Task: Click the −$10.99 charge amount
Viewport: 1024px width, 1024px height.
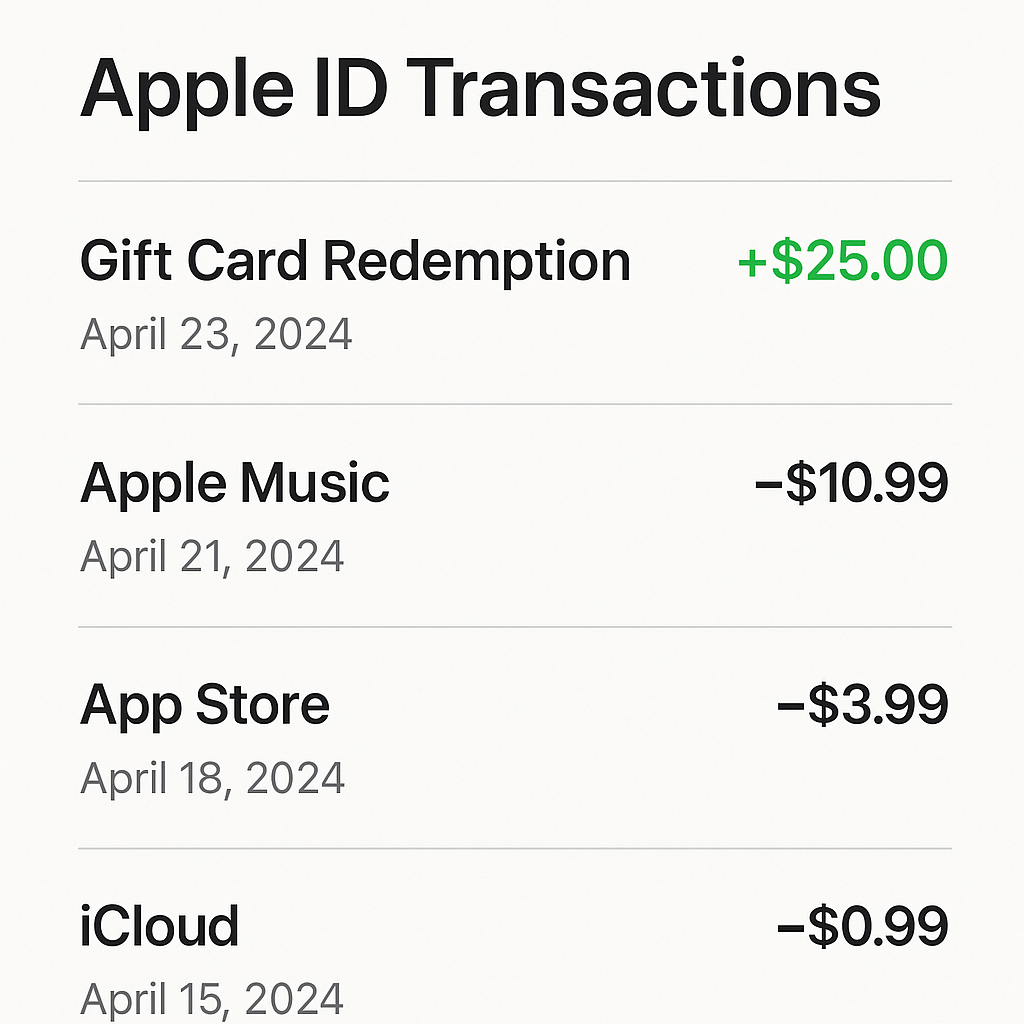Action: [x=851, y=484]
